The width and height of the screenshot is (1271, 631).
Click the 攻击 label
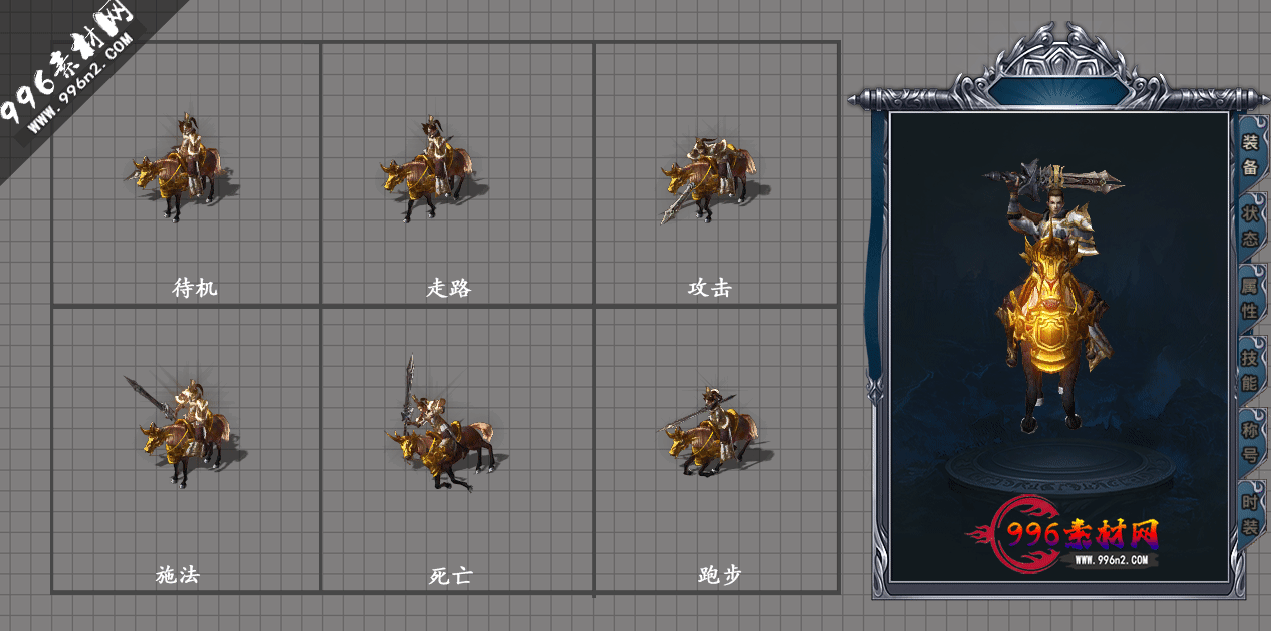coord(710,288)
